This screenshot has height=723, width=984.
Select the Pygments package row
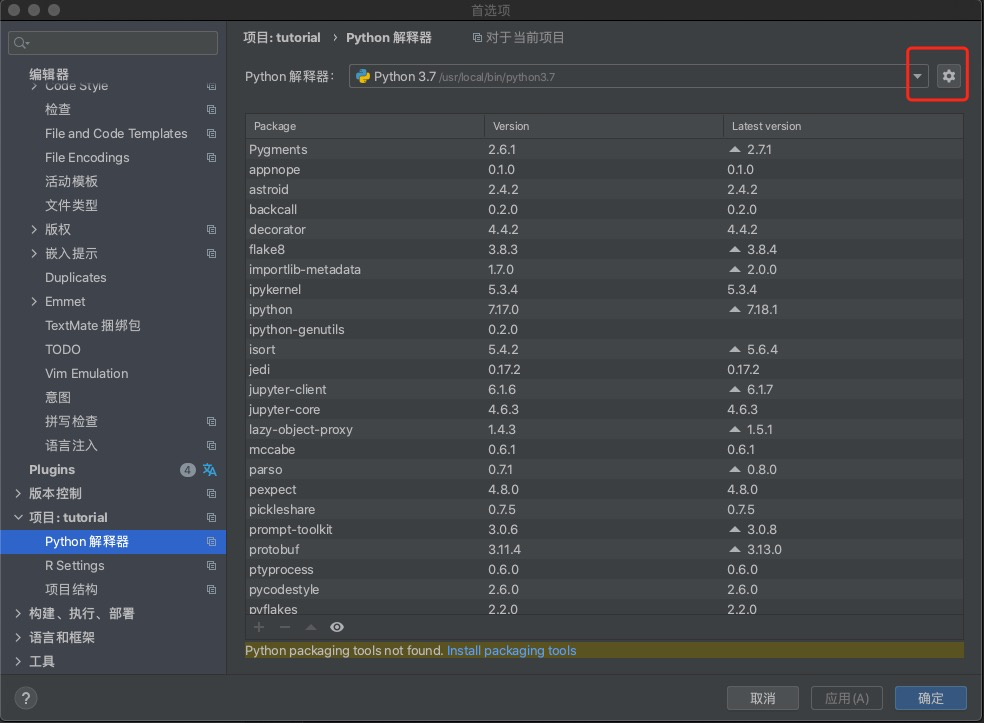pos(604,149)
